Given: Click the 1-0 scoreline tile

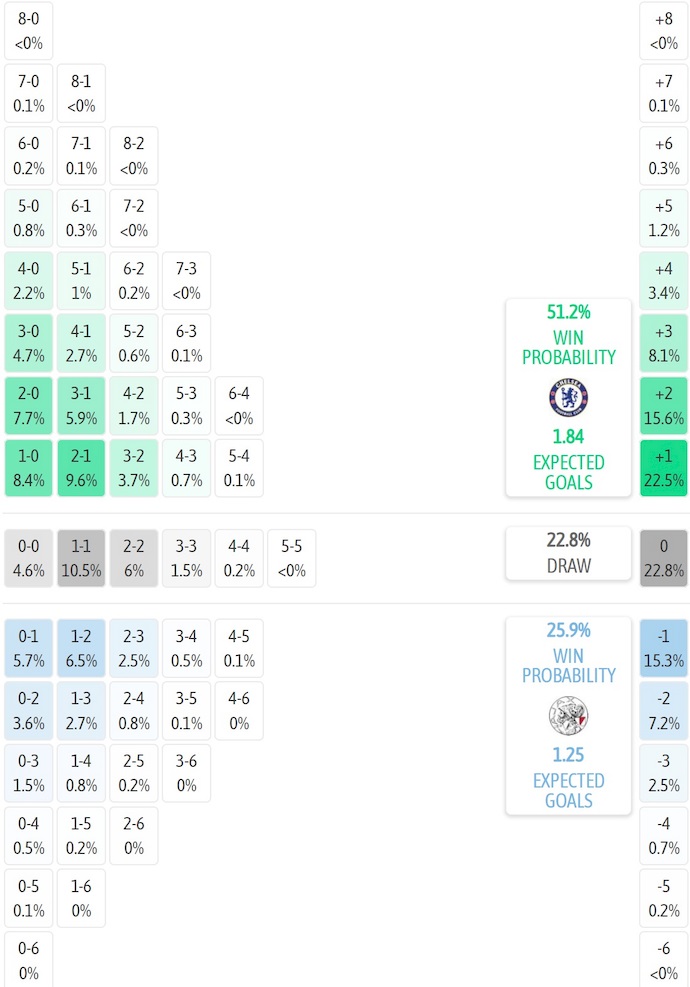Looking at the screenshot, I should tap(29, 468).
